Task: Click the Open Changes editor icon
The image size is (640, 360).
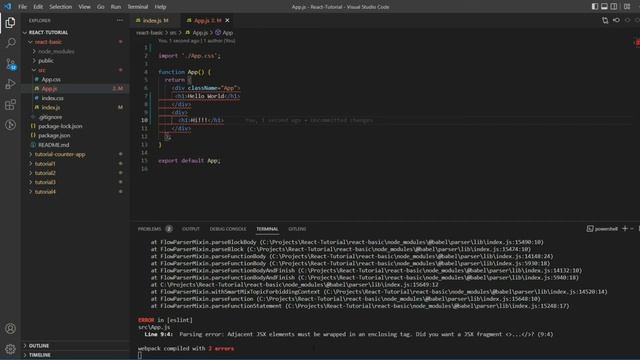Action: tap(605, 20)
